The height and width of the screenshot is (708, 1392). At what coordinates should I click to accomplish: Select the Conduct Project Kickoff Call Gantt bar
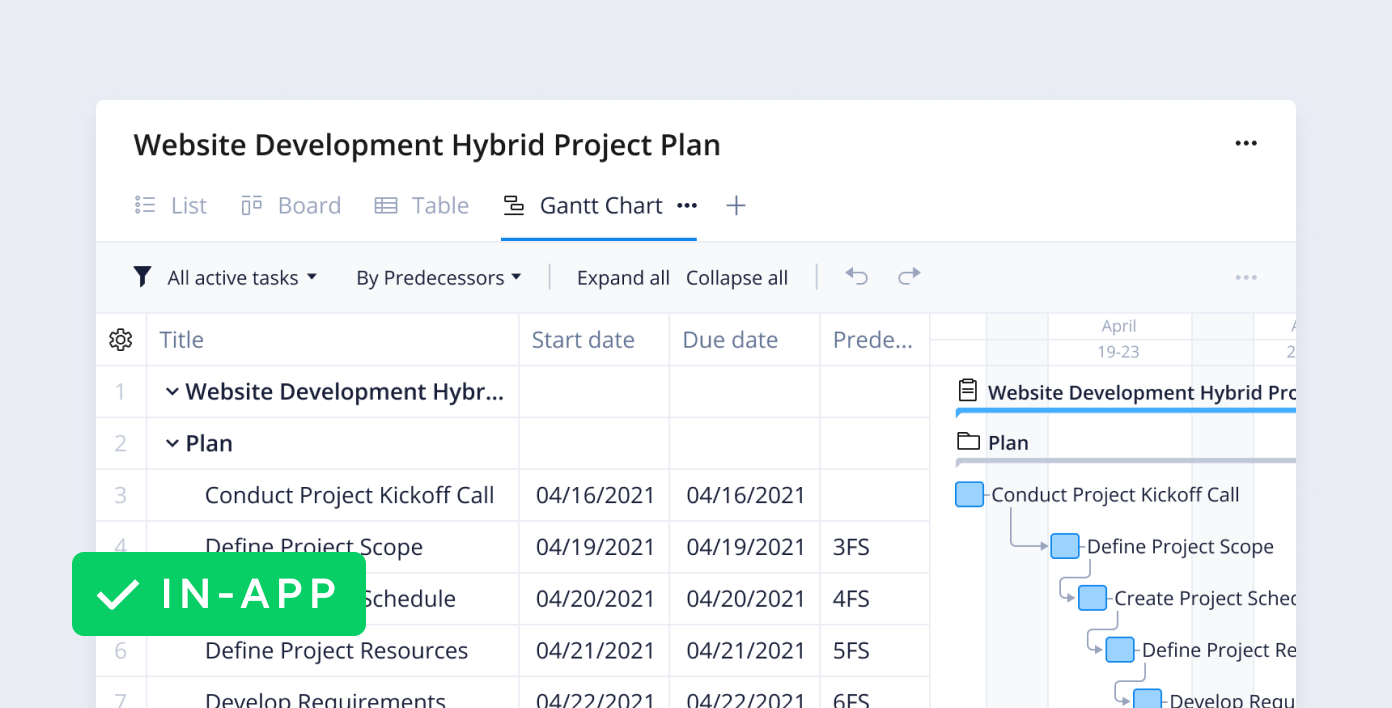point(969,493)
